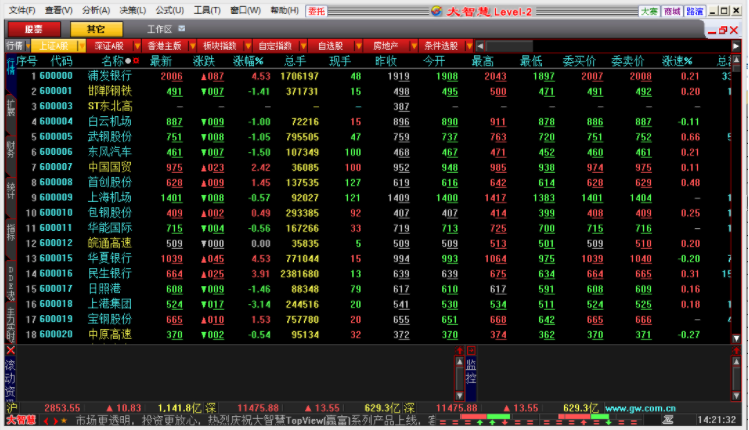Select the 条件选股 tab
The width and height of the screenshot is (749, 430).
[441, 46]
